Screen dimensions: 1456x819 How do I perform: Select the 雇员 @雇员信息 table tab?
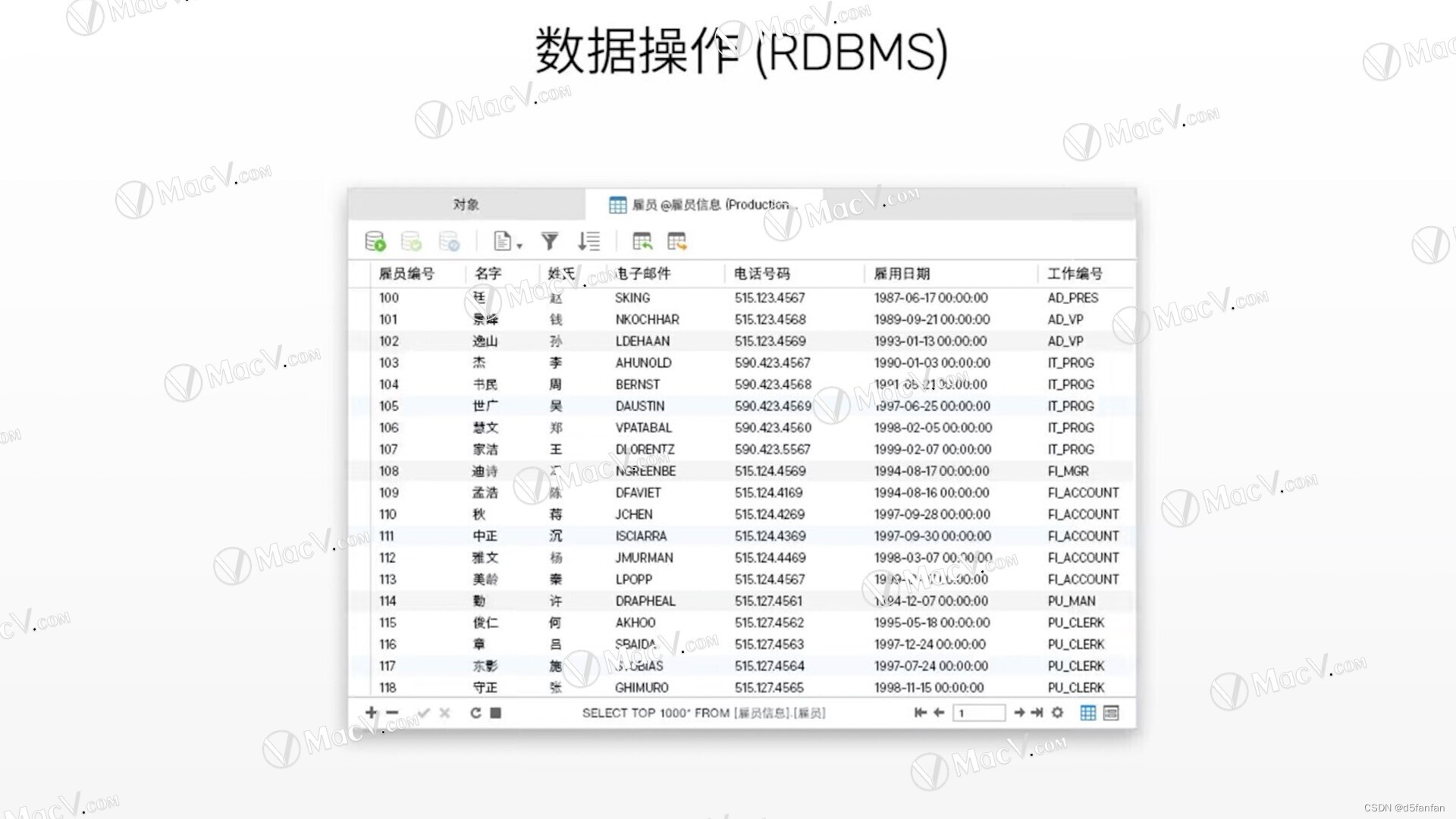point(702,205)
